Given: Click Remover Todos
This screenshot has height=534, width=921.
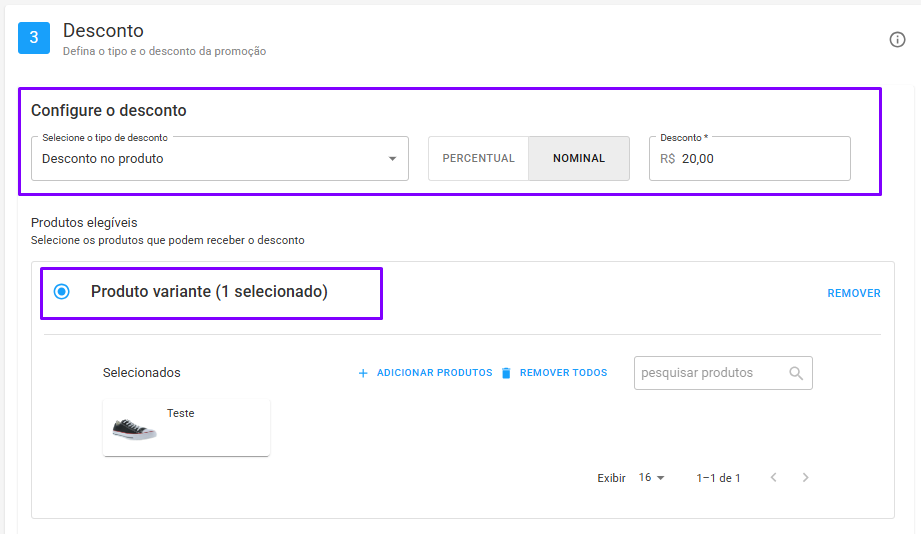Looking at the screenshot, I should point(563,372).
